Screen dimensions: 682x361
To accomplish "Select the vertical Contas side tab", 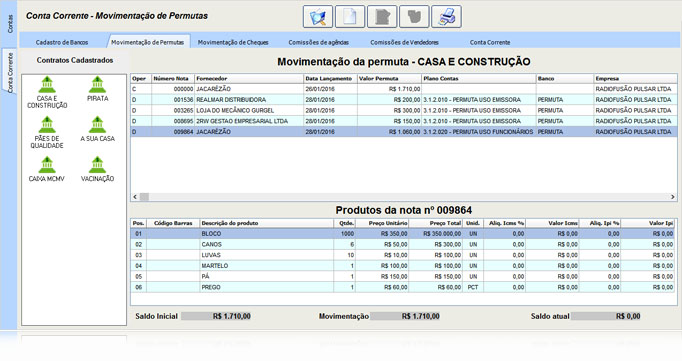I will [10, 24].
